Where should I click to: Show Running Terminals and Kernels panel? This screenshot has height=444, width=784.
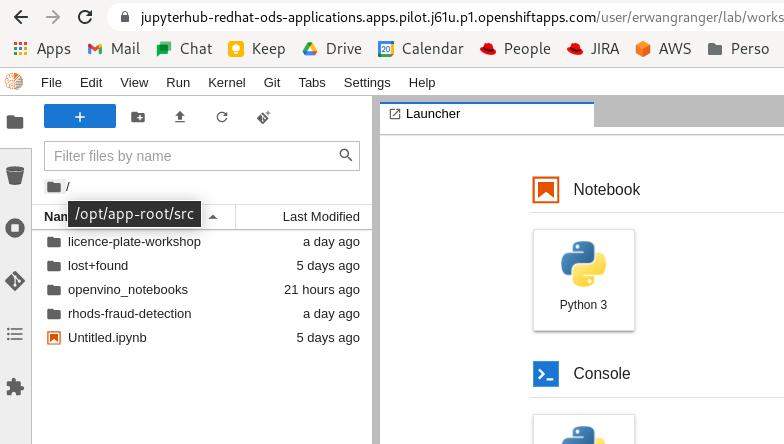click(15, 228)
